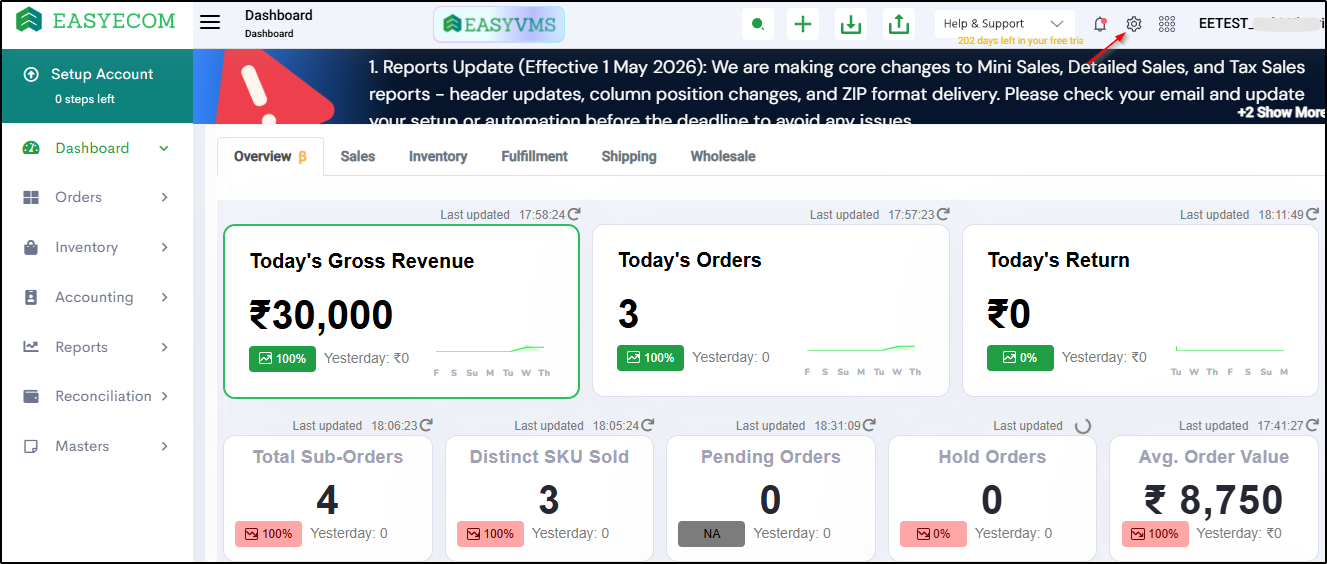The width and height of the screenshot is (1327, 564).
Task: Click the settings gear icon
Action: pos(1133,24)
